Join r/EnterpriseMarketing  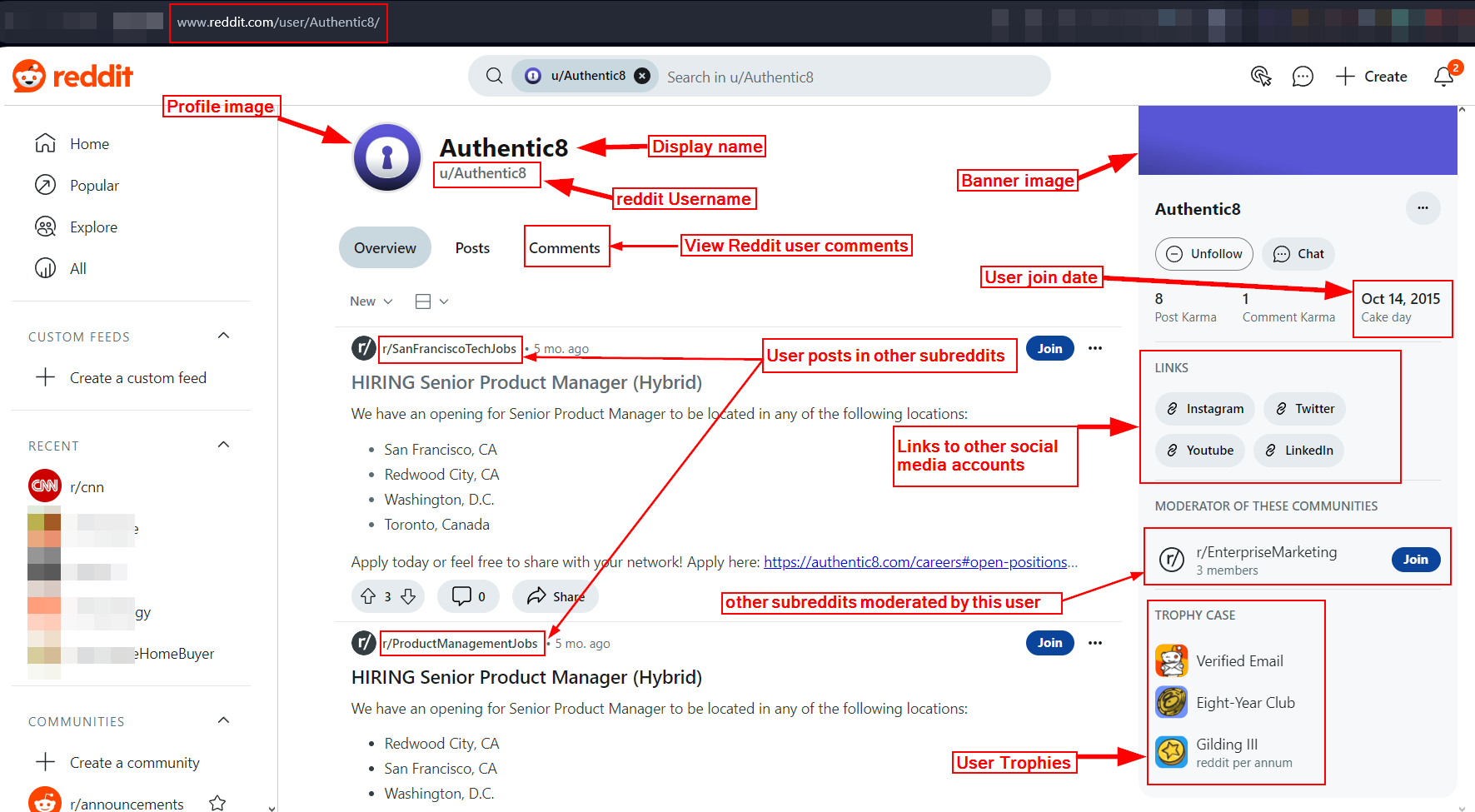coord(1416,559)
